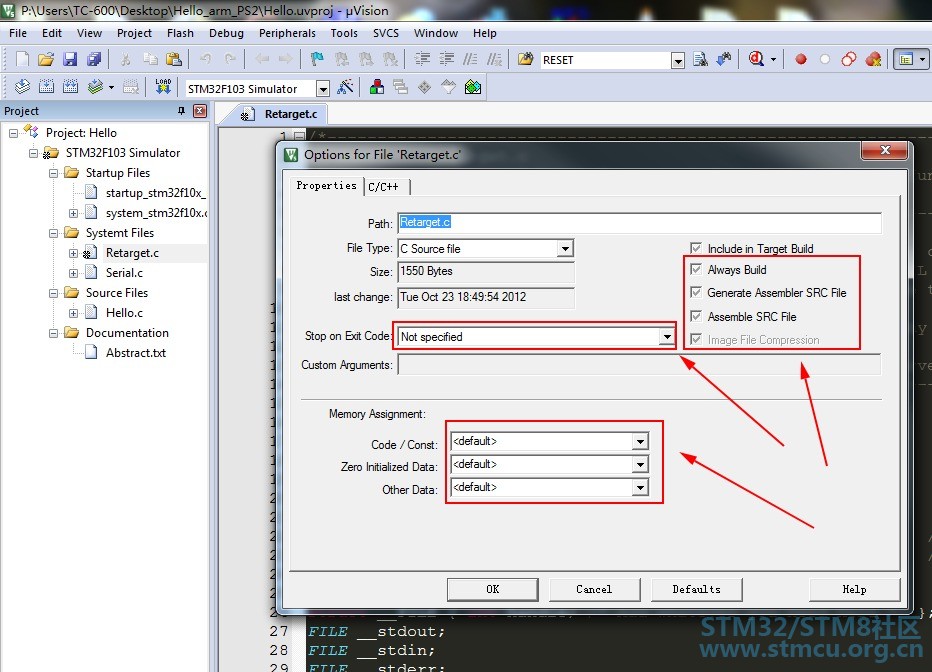This screenshot has width=932, height=672.
Task: Open Zero Initialized Data dropdown
Action: (640, 465)
